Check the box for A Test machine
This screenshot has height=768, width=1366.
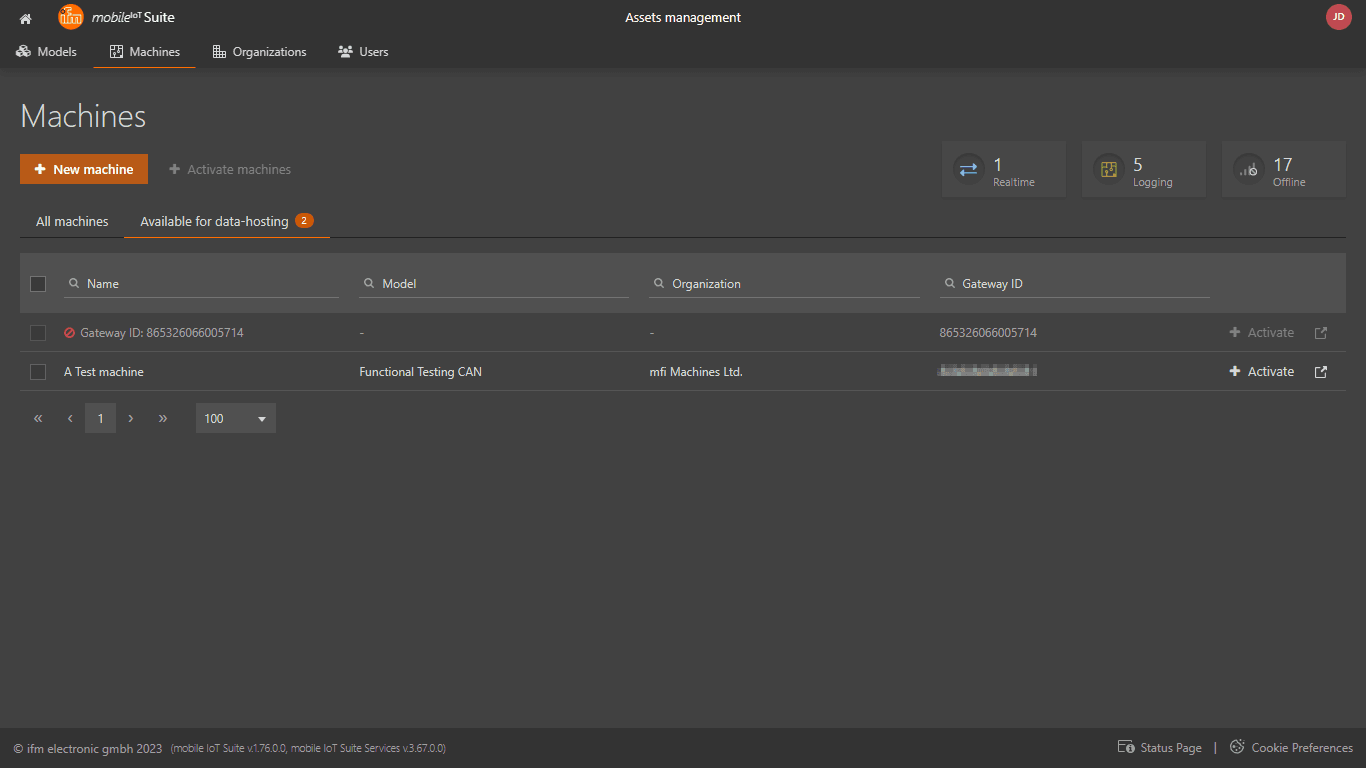(38, 372)
